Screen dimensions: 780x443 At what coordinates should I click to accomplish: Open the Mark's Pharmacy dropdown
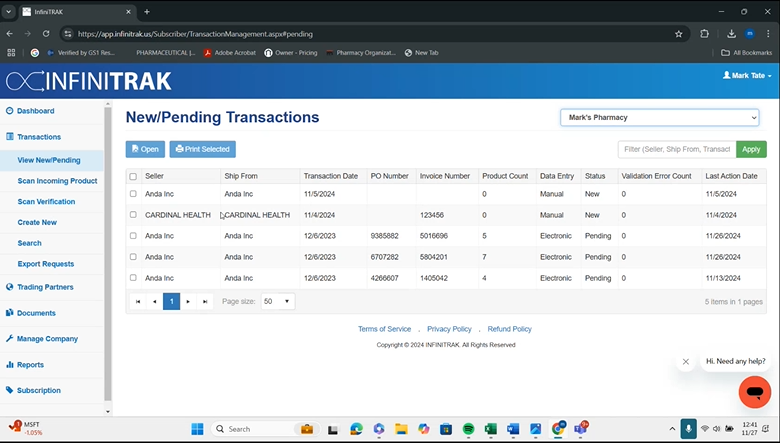[660, 117]
